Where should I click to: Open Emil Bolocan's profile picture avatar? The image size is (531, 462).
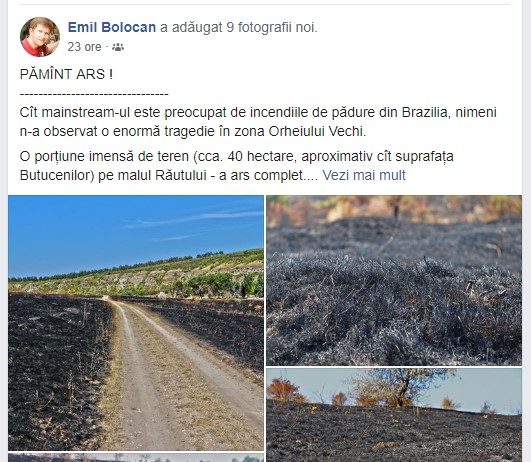pos(40,37)
